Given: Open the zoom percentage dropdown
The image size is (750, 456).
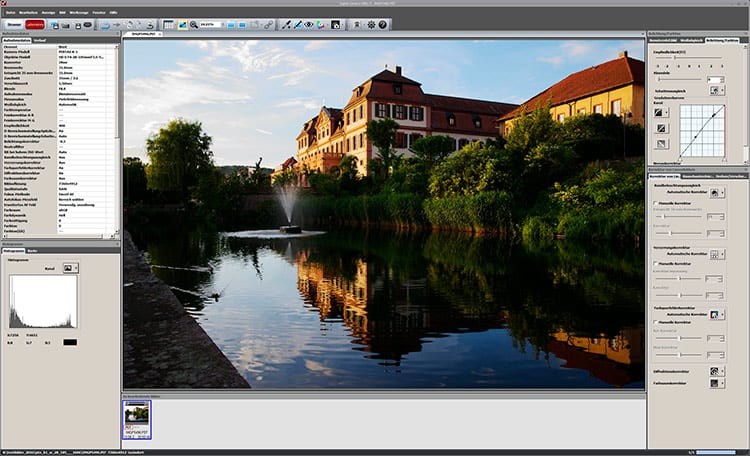Looking at the screenshot, I should (x=223, y=23).
